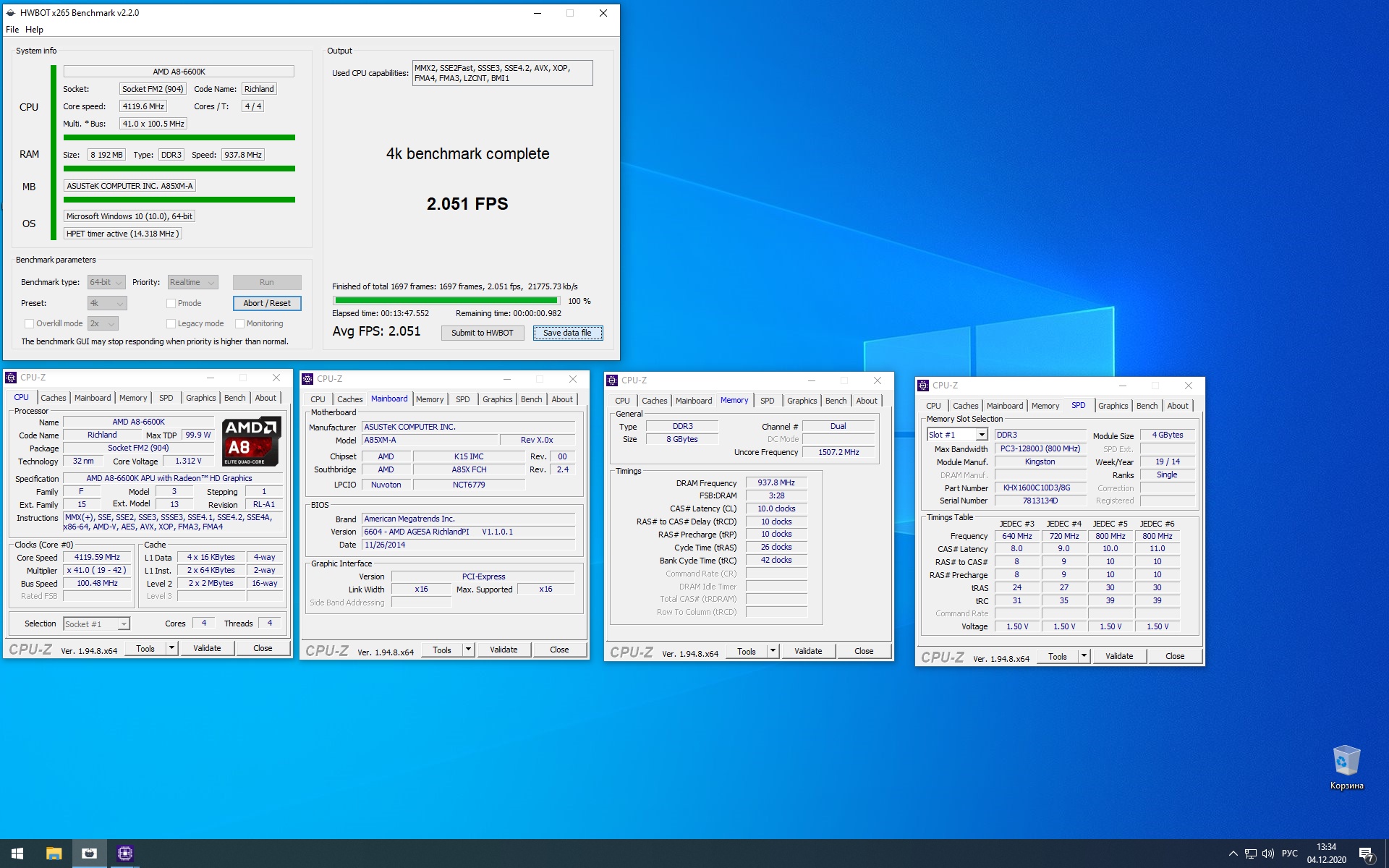Image resolution: width=1389 pixels, height=868 pixels.
Task: Switch to Caches tab in CPU-Z CPU window
Action: pyautogui.click(x=53, y=398)
